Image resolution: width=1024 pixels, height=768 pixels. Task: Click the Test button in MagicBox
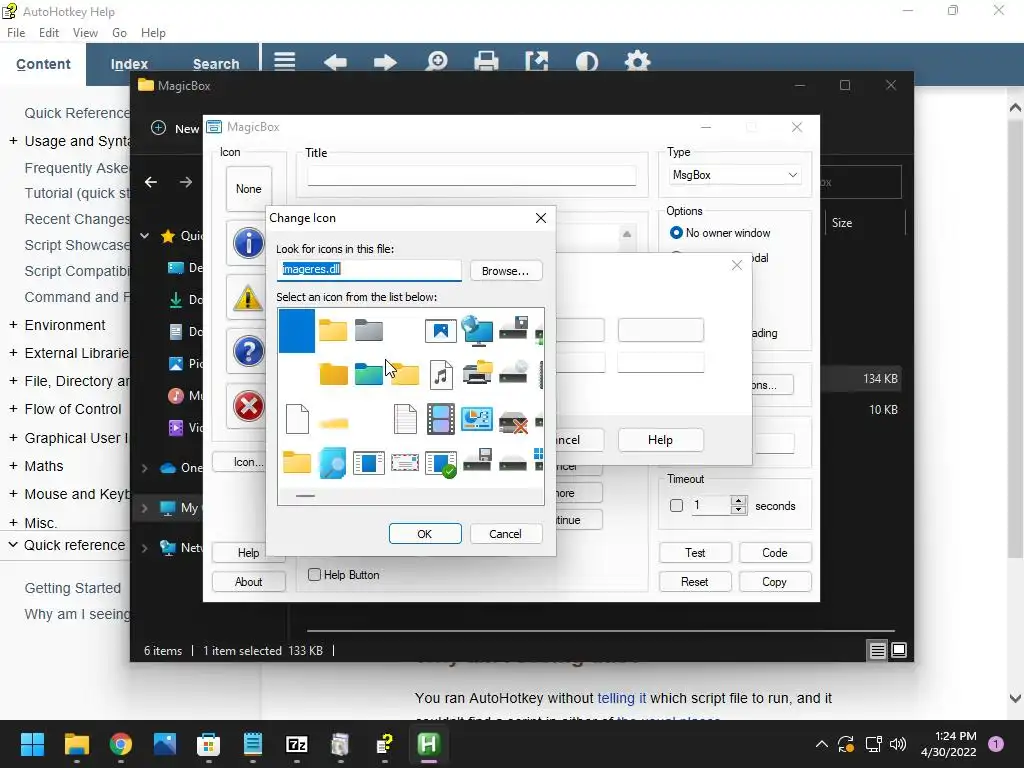coord(695,552)
